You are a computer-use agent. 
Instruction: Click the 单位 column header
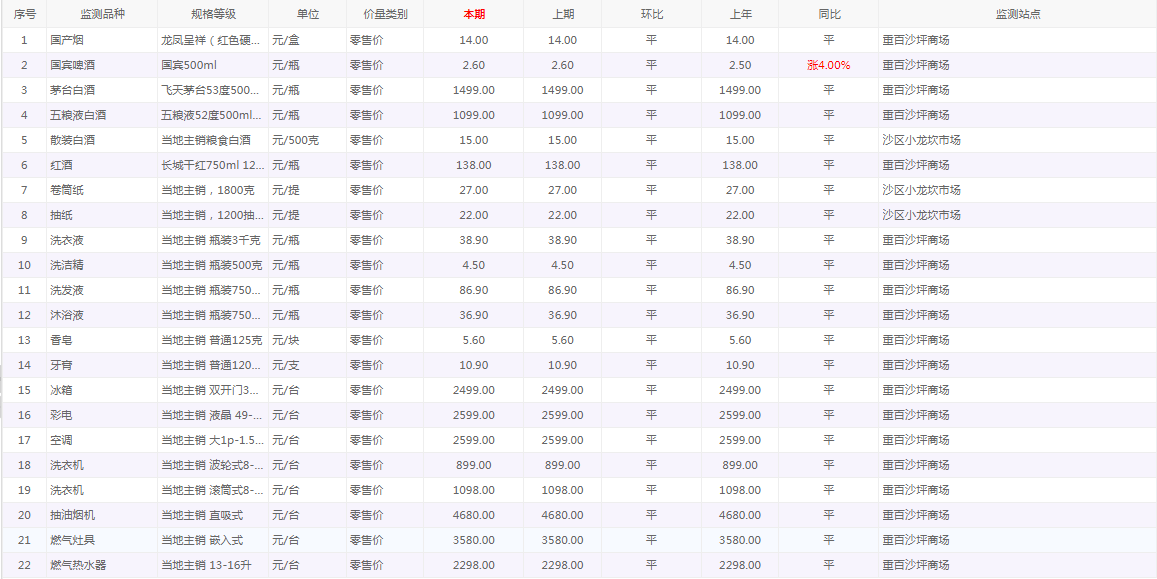(308, 14)
